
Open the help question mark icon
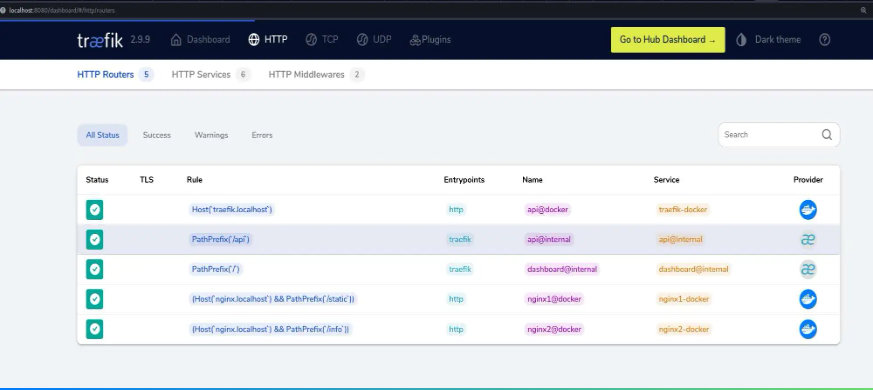coord(825,40)
